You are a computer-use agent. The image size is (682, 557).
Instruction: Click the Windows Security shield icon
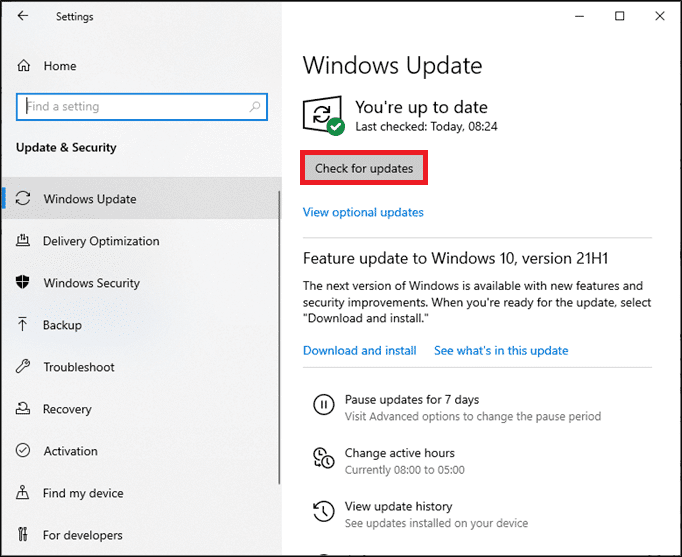(x=23, y=283)
